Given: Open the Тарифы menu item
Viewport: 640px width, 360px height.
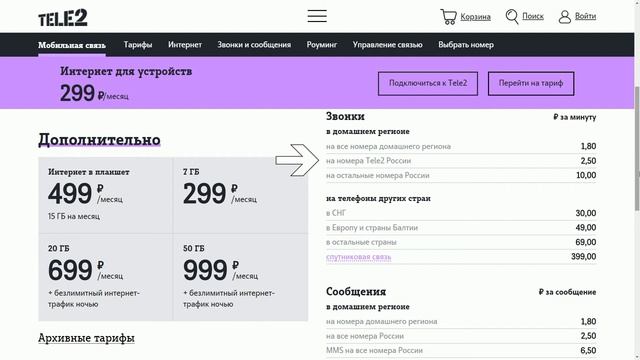Looking at the screenshot, I should click(x=138, y=45).
